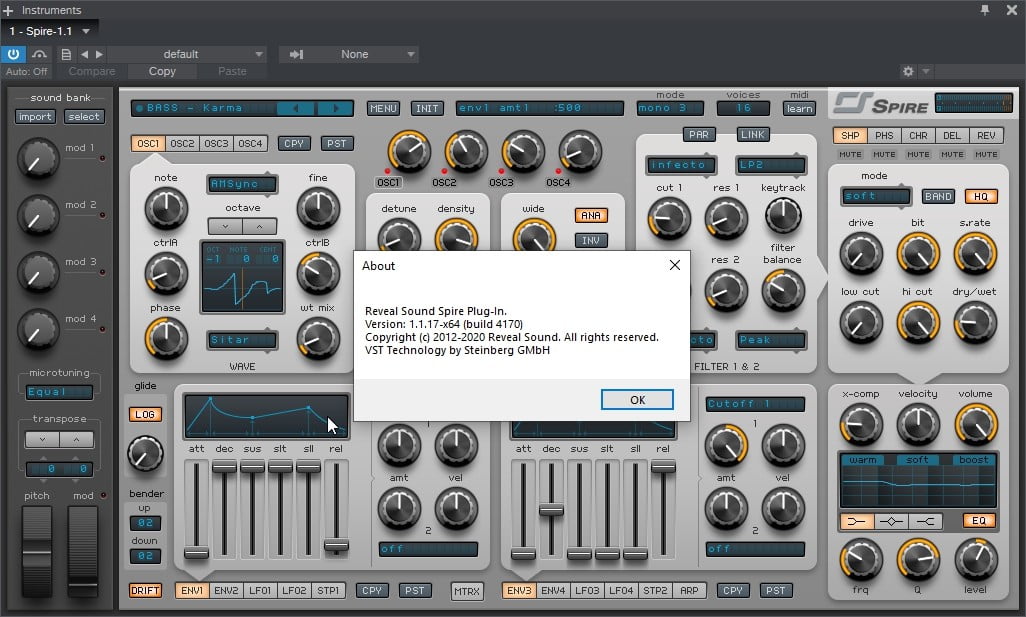Toggle the EQ on button
The width and height of the screenshot is (1026, 617).
click(979, 521)
